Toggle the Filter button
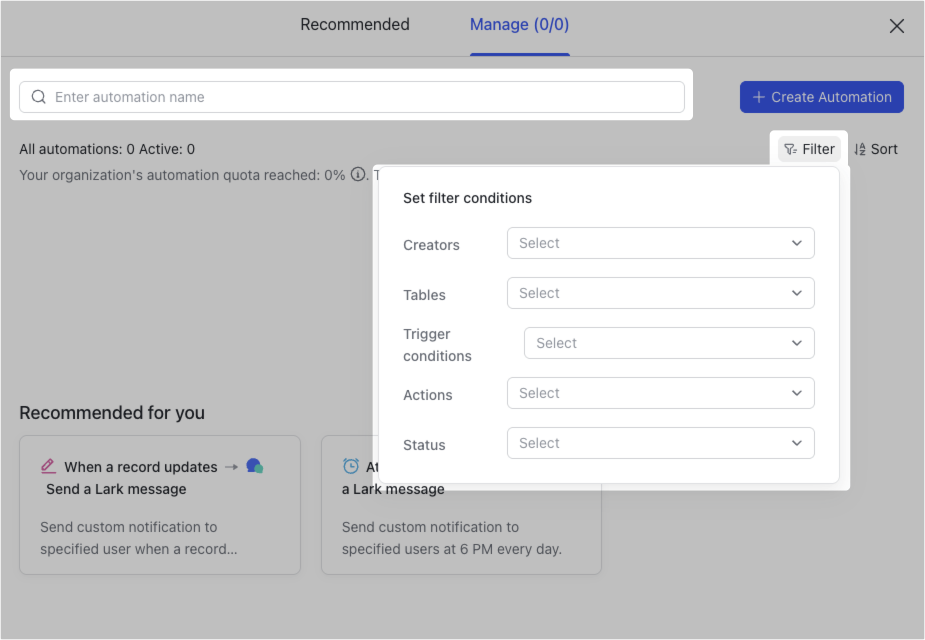This screenshot has width=925, height=640. (x=809, y=149)
